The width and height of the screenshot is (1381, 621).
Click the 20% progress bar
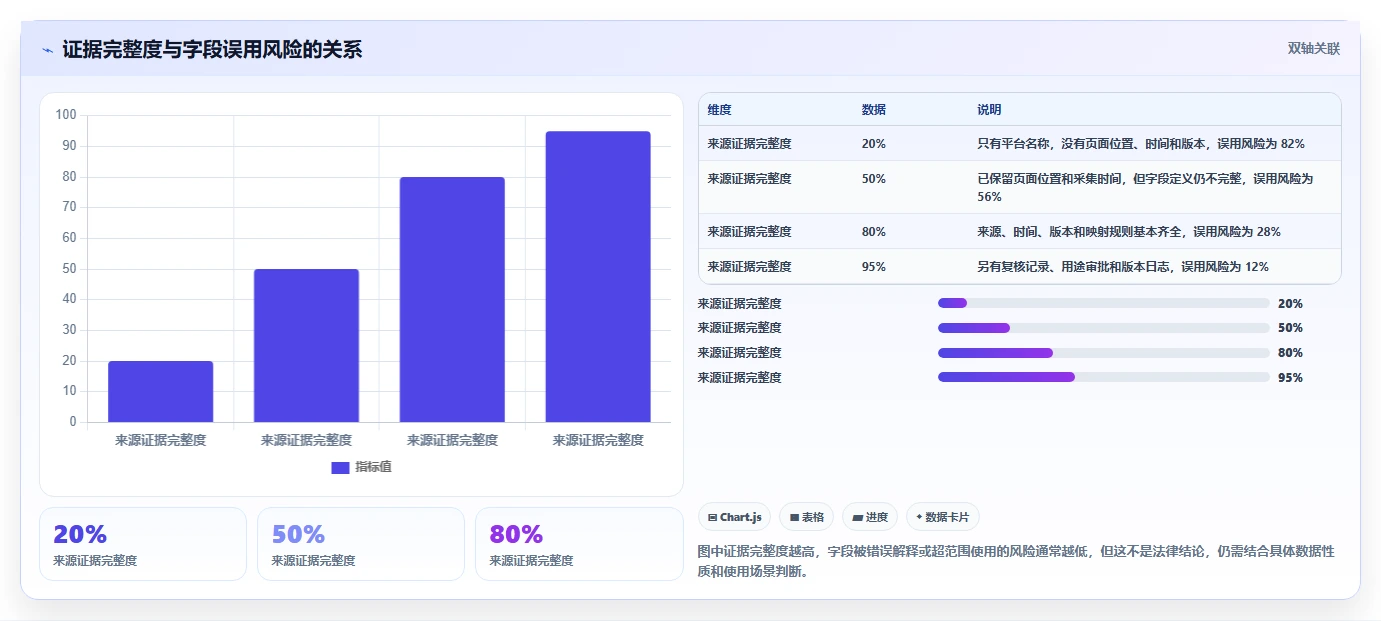(x=1104, y=303)
